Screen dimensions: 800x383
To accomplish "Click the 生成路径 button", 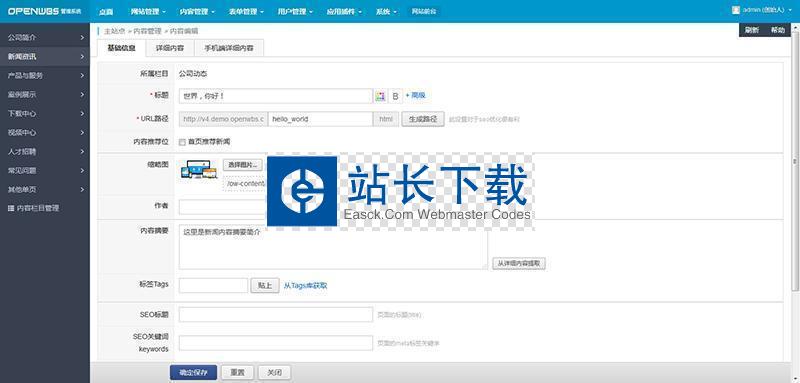I will pos(423,119).
